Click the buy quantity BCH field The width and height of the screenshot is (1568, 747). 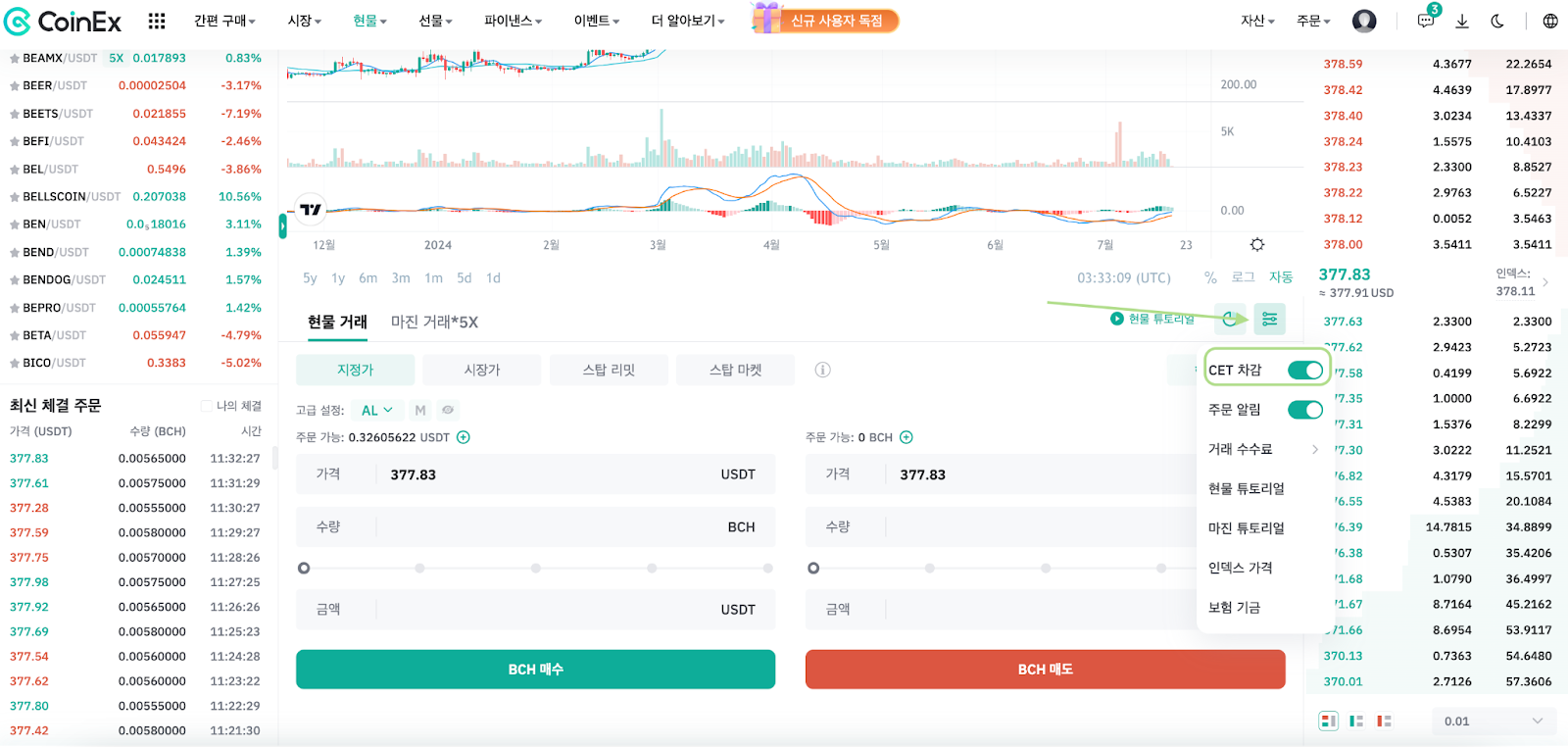pyautogui.click(x=535, y=527)
